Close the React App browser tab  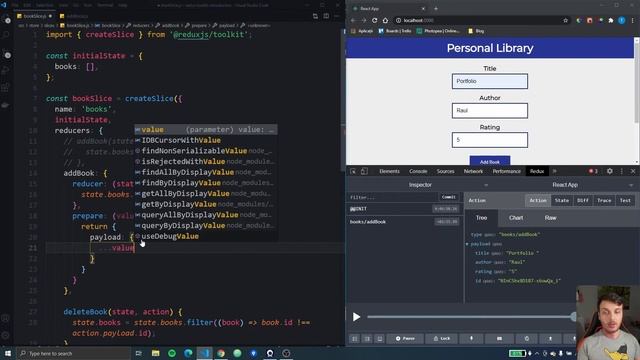tap(423, 9)
